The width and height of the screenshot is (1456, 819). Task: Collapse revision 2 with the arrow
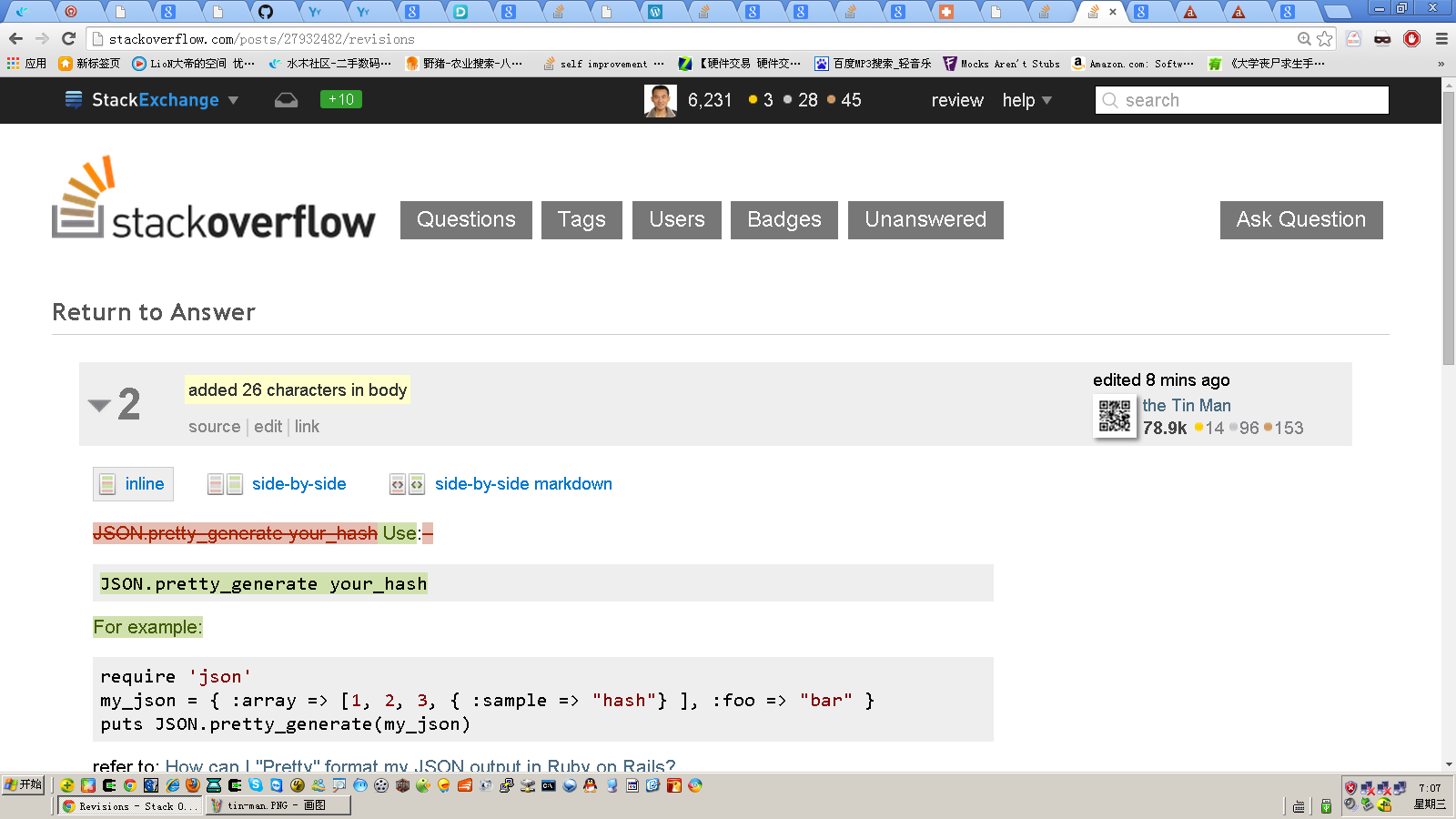pos(99,405)
